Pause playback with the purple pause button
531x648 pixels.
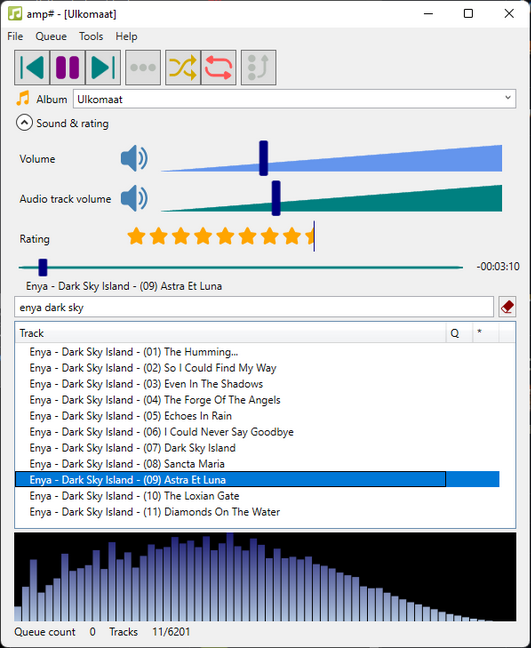click(x=68, y=67)
